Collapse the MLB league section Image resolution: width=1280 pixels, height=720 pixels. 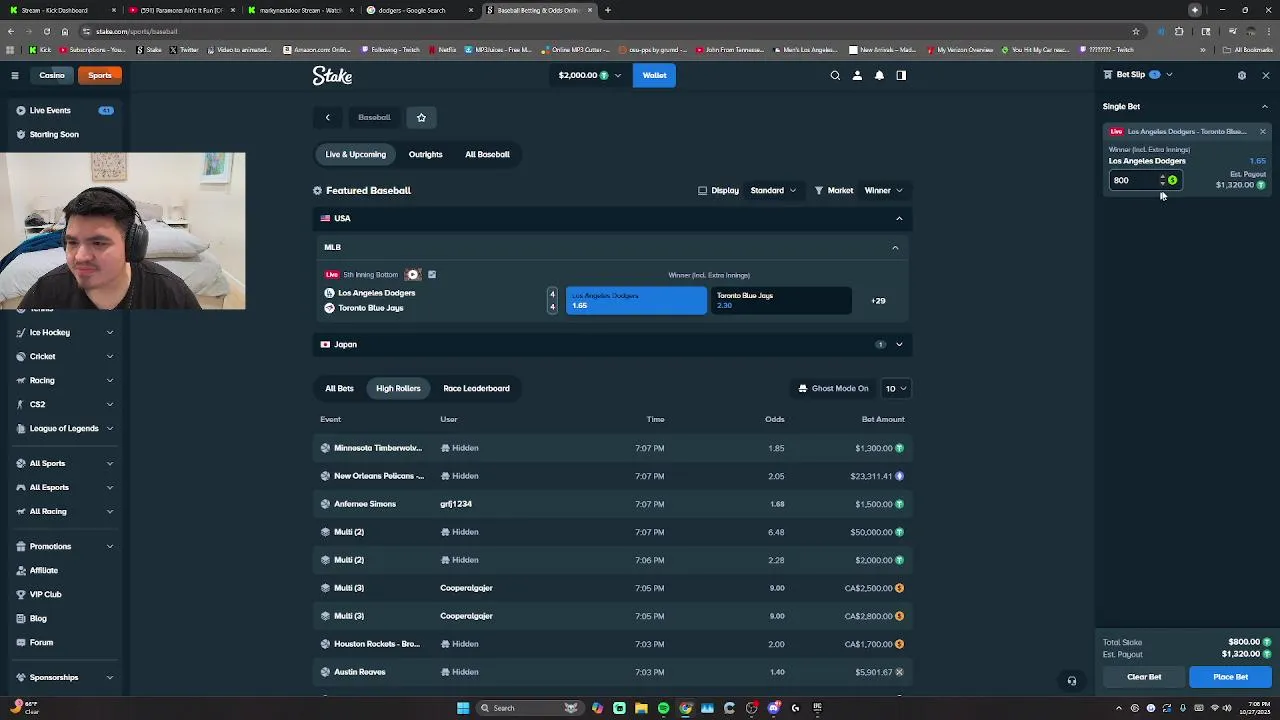pos(895,247)
